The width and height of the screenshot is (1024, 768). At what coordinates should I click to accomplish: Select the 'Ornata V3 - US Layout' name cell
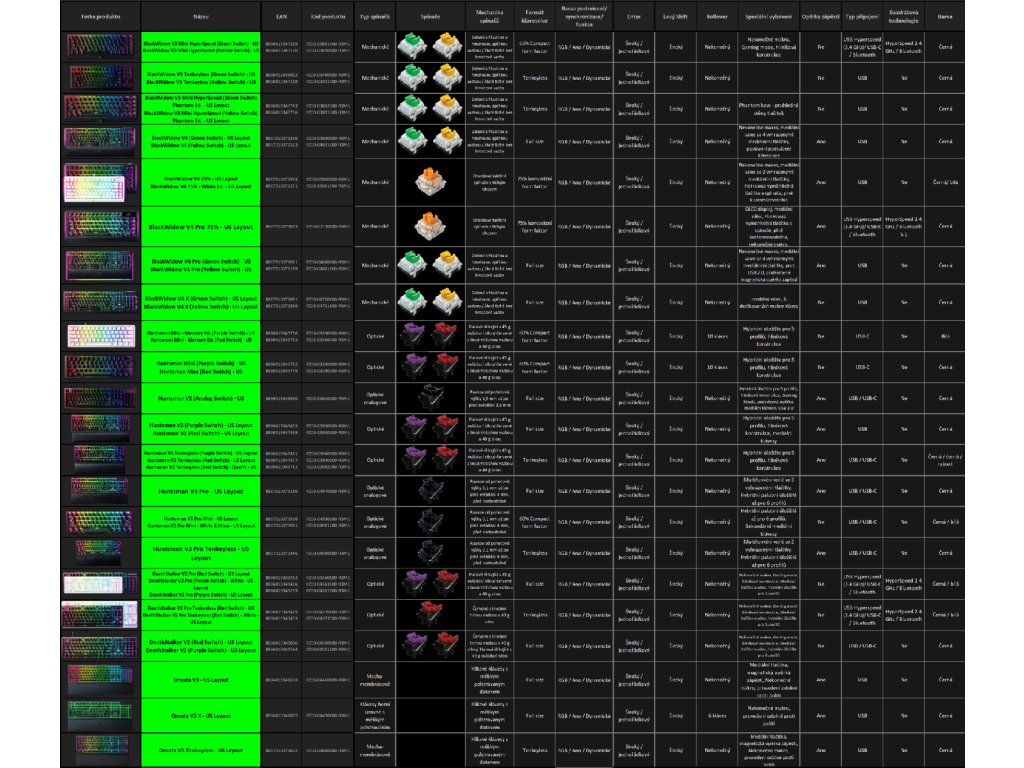201,679
